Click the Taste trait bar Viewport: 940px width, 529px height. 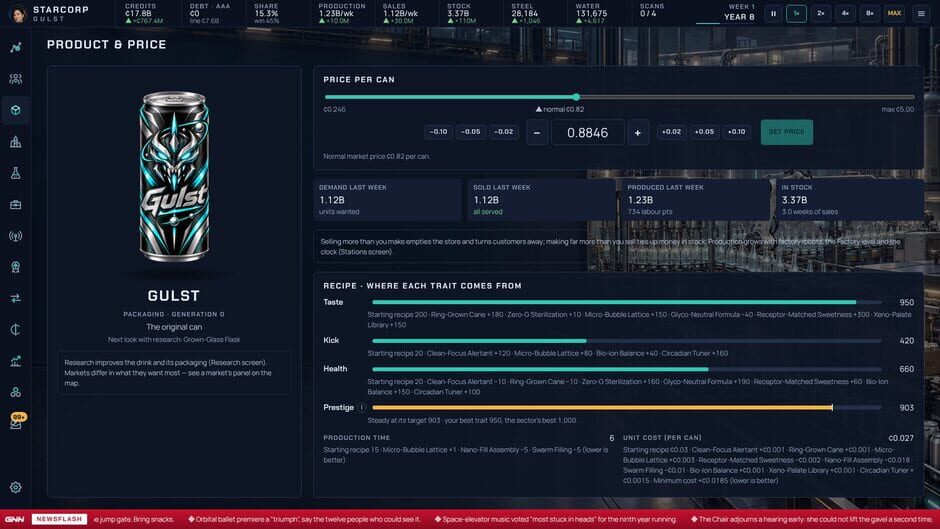626,302
